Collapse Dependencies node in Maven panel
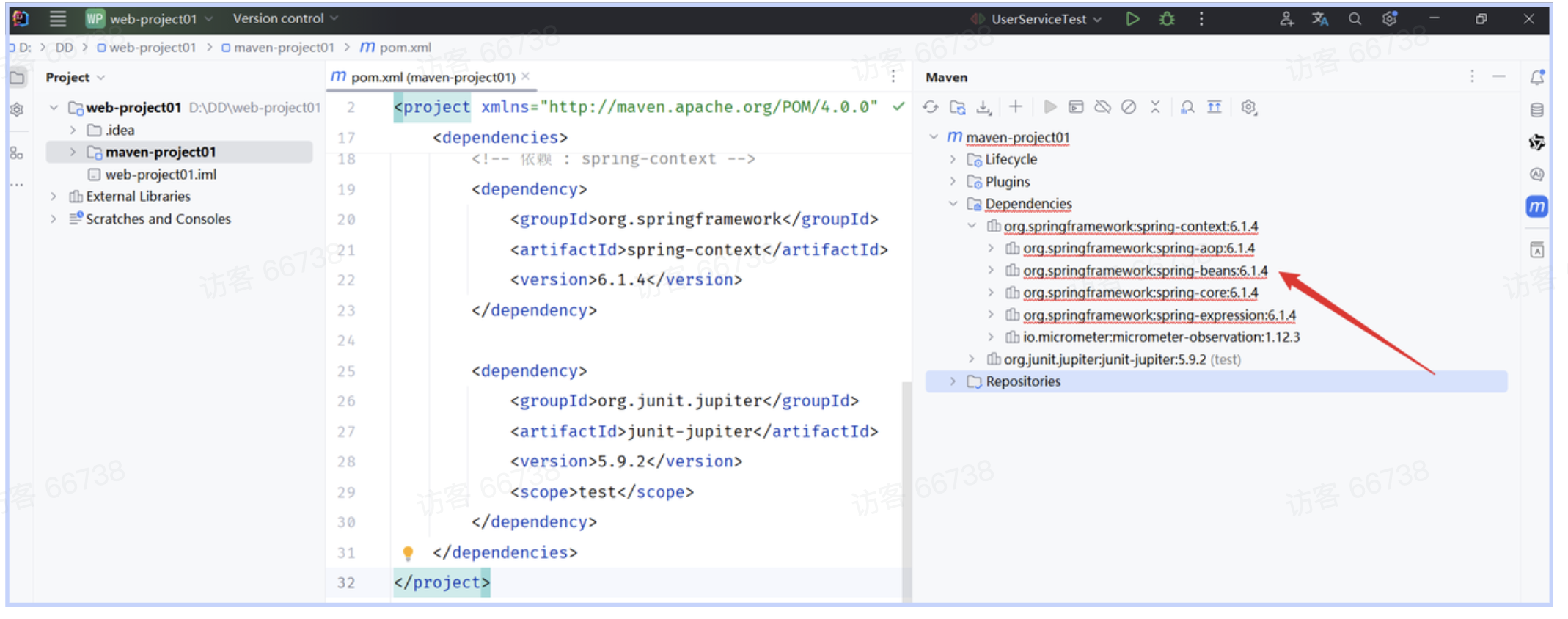1568x619 pixels. [x=953, y=203]
